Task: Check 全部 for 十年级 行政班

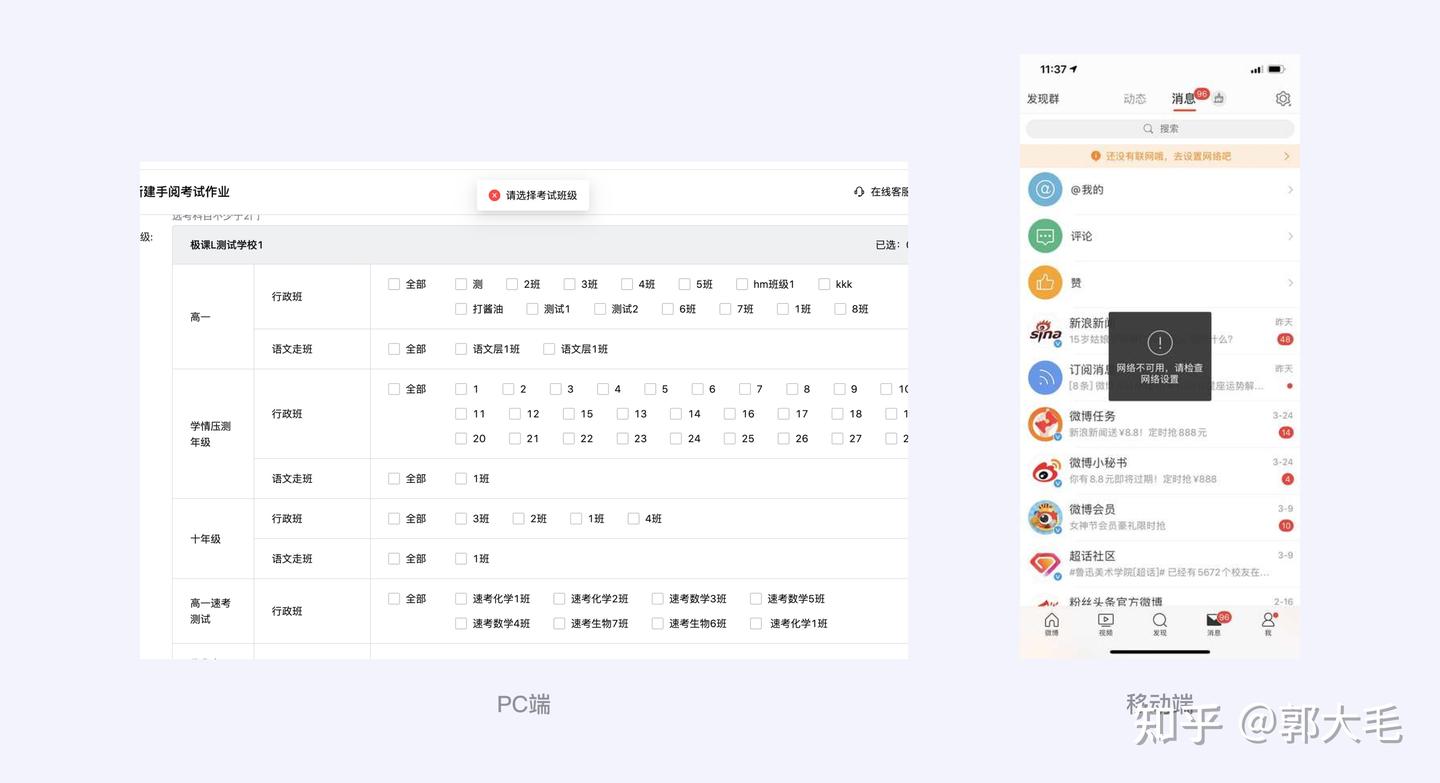Action: click(x=394, y=519)
